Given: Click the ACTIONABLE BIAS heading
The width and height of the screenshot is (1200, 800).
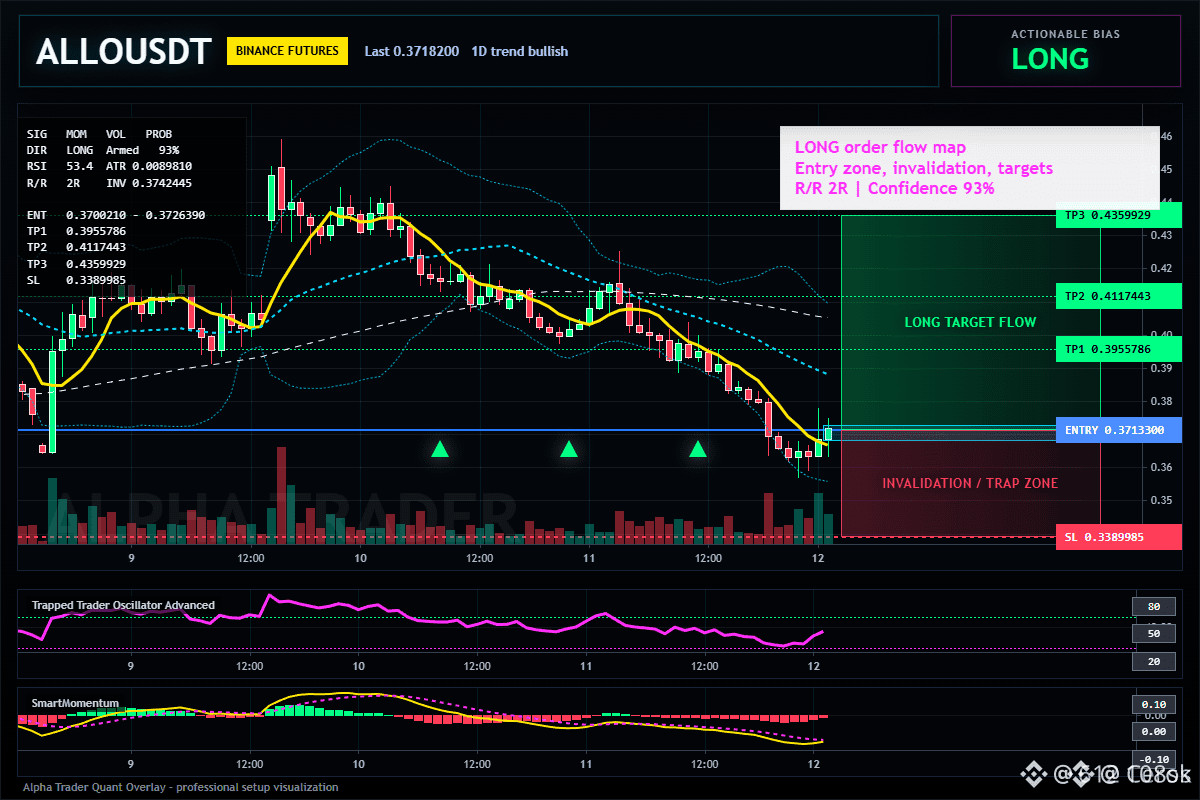Looking at the screenshot, I should pos(1066,34).
